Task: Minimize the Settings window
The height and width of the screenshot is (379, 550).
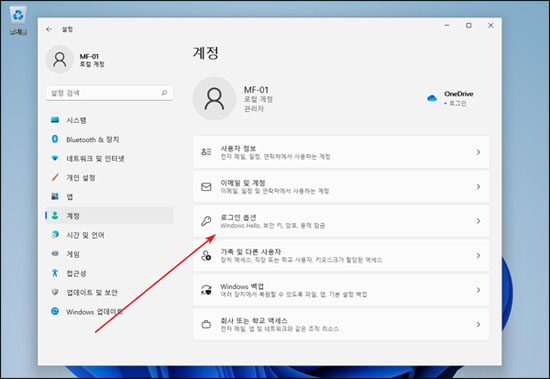Action: click(x=447, y=25)
